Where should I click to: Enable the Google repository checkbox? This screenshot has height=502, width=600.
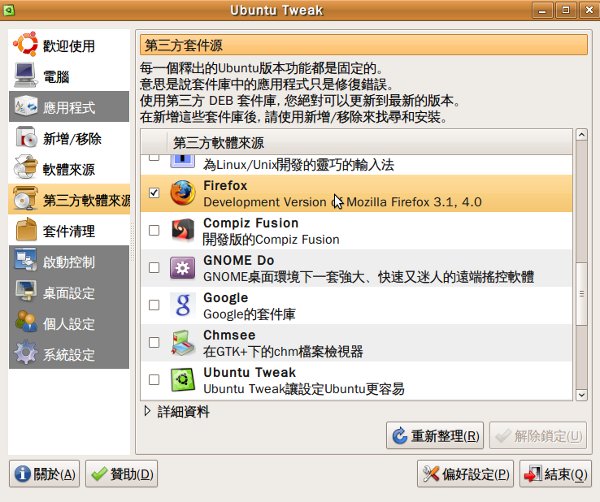[x=154, y=305]
